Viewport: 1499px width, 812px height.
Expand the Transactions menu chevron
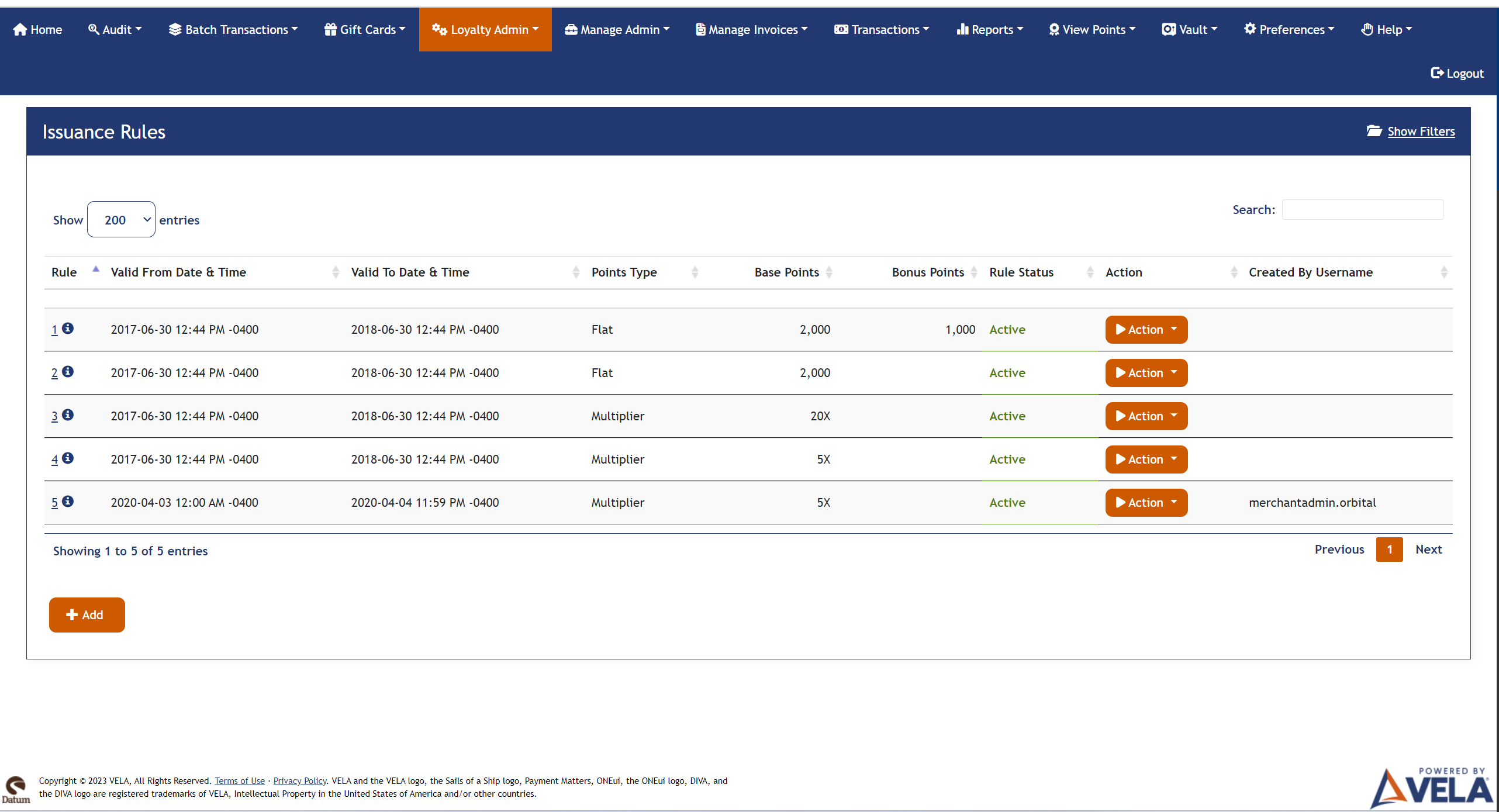pos(927,29)
